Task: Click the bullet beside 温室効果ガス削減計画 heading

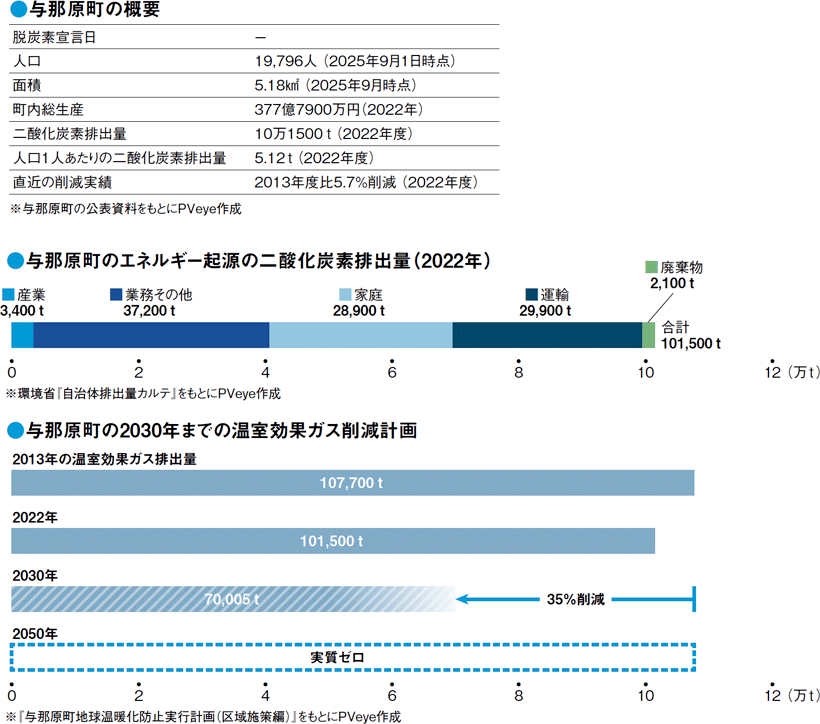Action: (13, 431)
